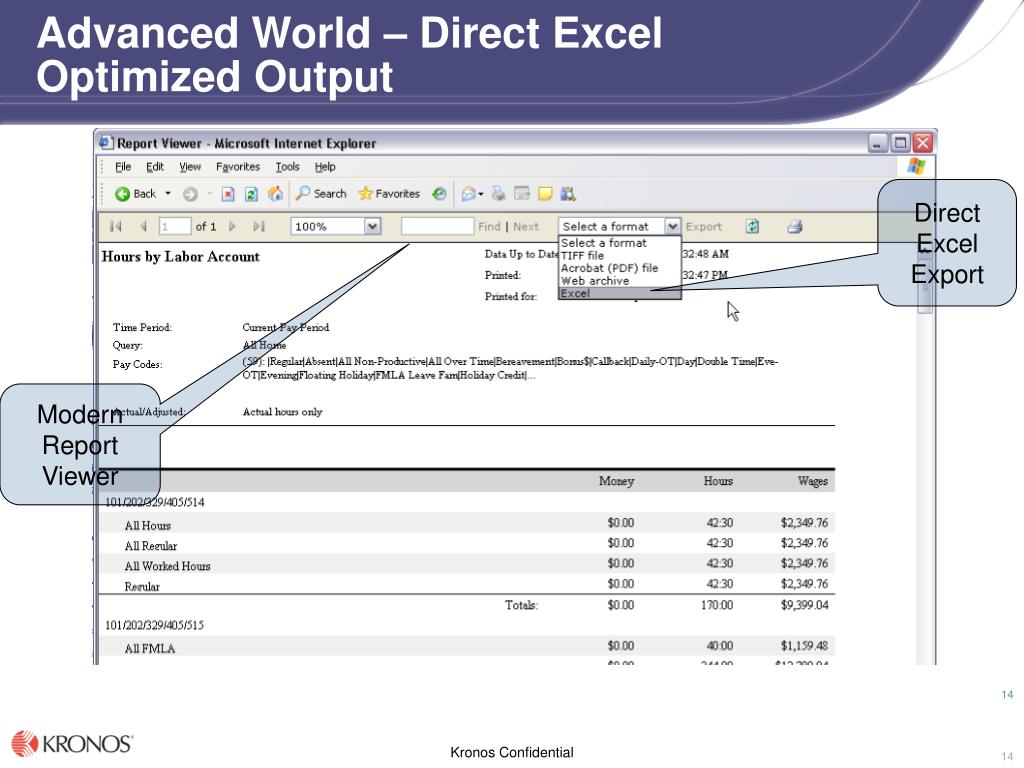Open the Mail dropdown arrow
Screen dimensions: 1024x768
pos(481,194)
